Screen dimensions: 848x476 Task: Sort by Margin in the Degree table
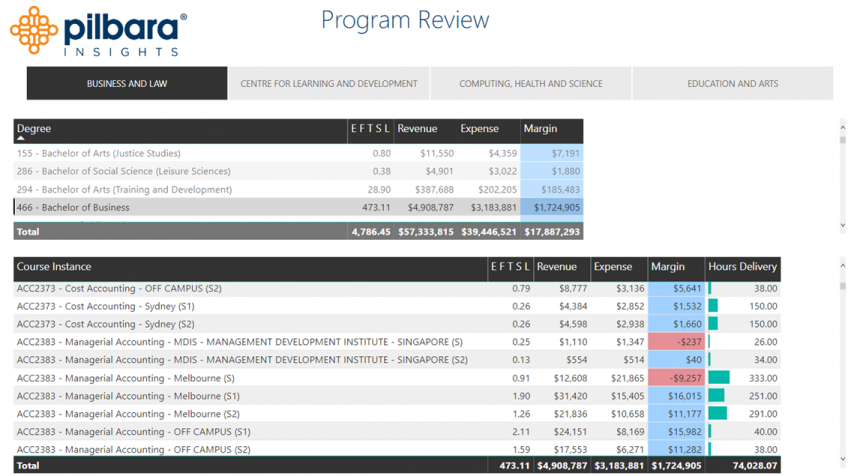[x=540, y=129]
